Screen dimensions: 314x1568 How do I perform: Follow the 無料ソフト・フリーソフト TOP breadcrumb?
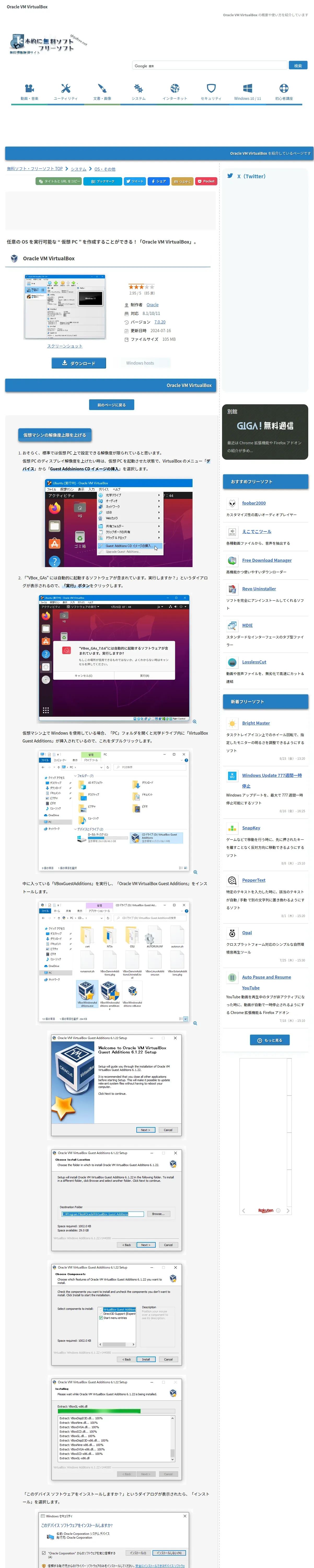pyautogui.click(x=35, y=169)
